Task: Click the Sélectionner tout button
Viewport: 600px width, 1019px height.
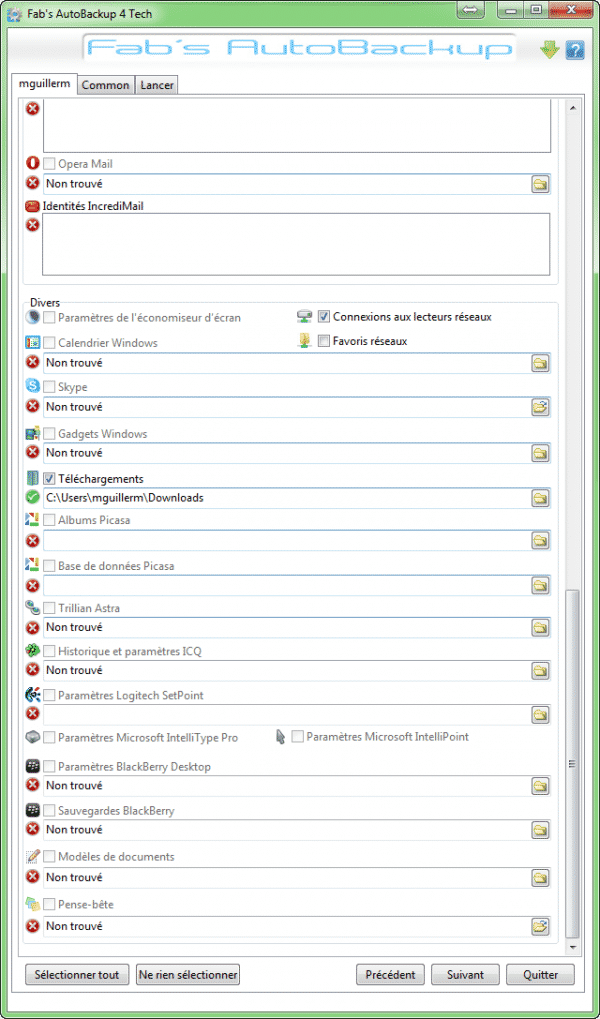Action: [77, 975]
